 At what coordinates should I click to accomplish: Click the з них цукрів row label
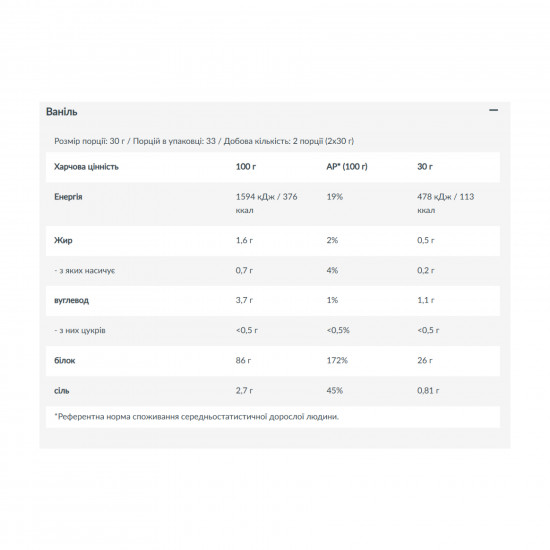click(x=80, y=330)
